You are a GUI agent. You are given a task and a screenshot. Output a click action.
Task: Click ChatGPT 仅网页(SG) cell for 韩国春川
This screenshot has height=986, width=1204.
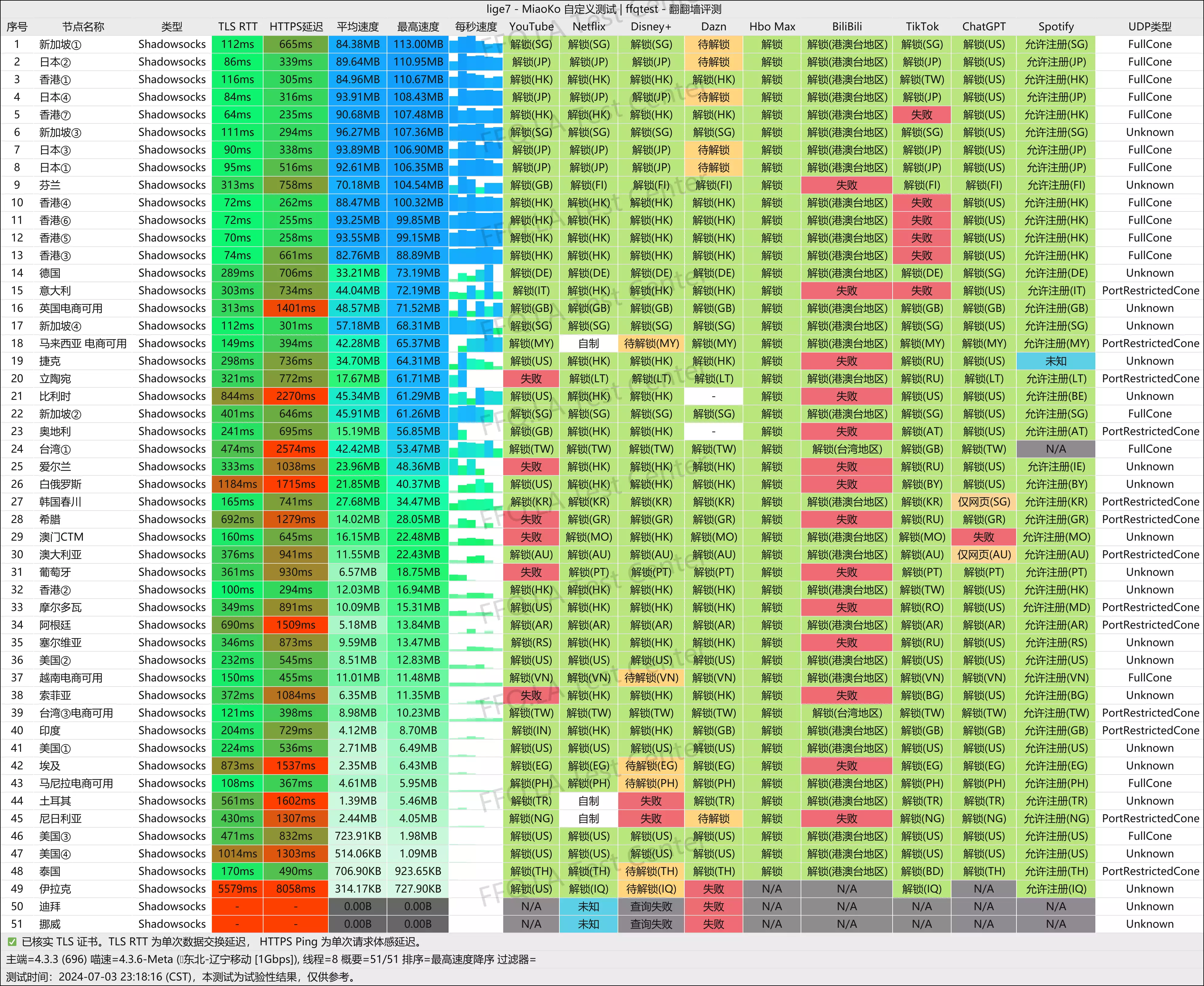(984, 502)
